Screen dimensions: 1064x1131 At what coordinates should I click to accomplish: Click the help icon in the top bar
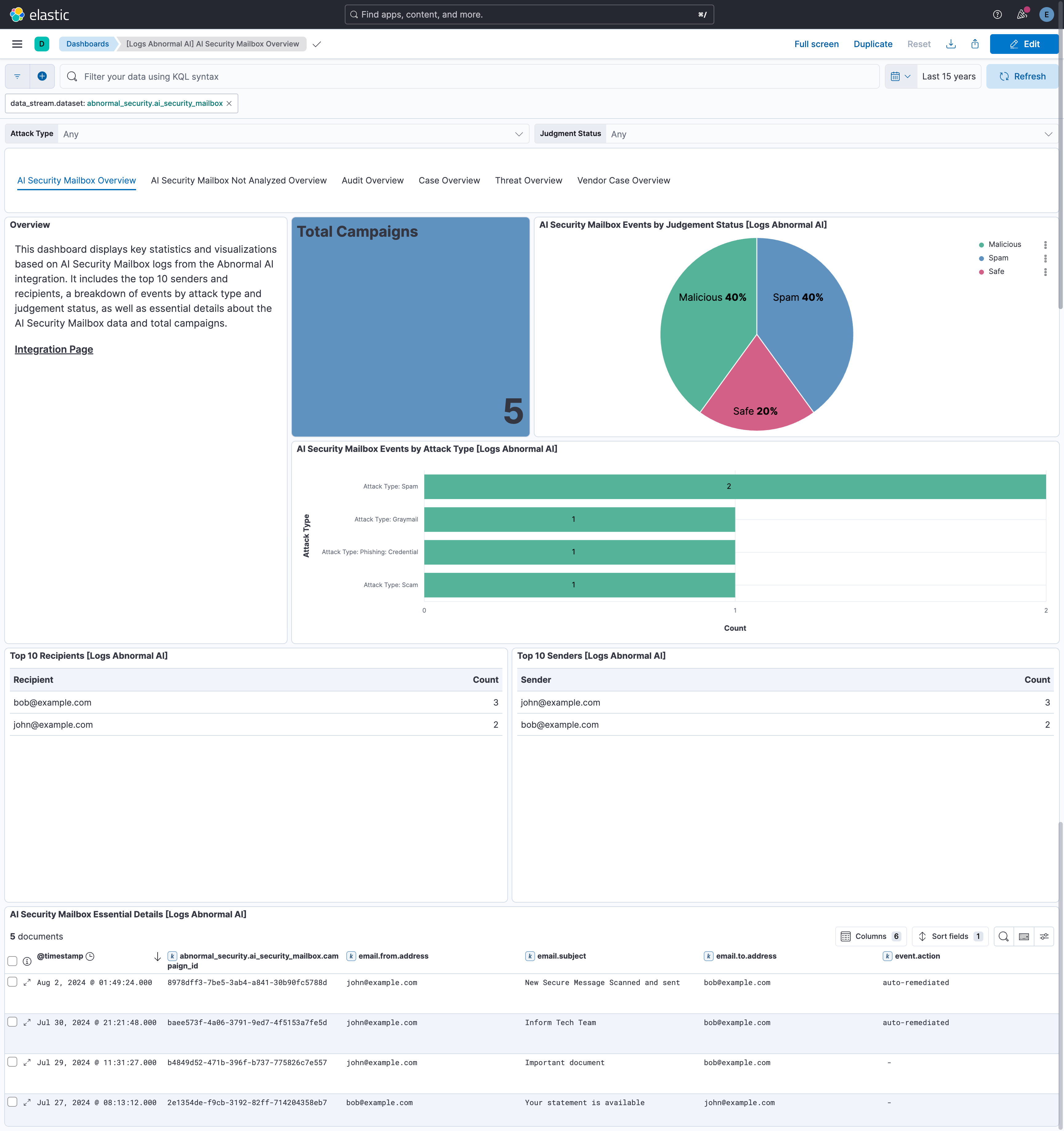(997, 14)
